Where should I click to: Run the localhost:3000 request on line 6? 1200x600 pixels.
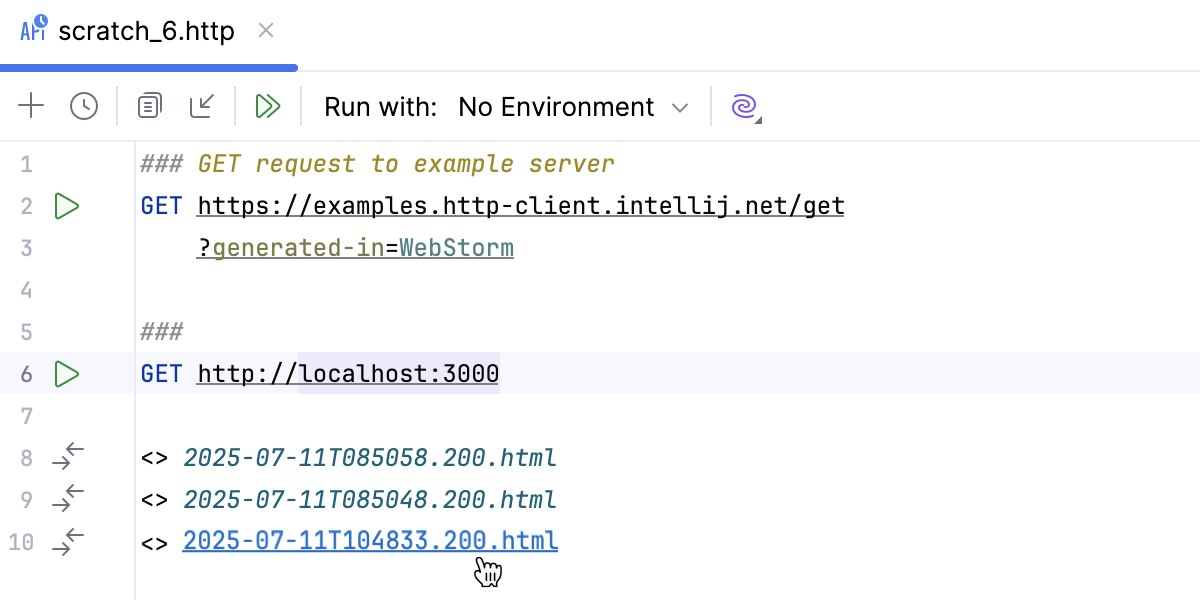(67, 373)
